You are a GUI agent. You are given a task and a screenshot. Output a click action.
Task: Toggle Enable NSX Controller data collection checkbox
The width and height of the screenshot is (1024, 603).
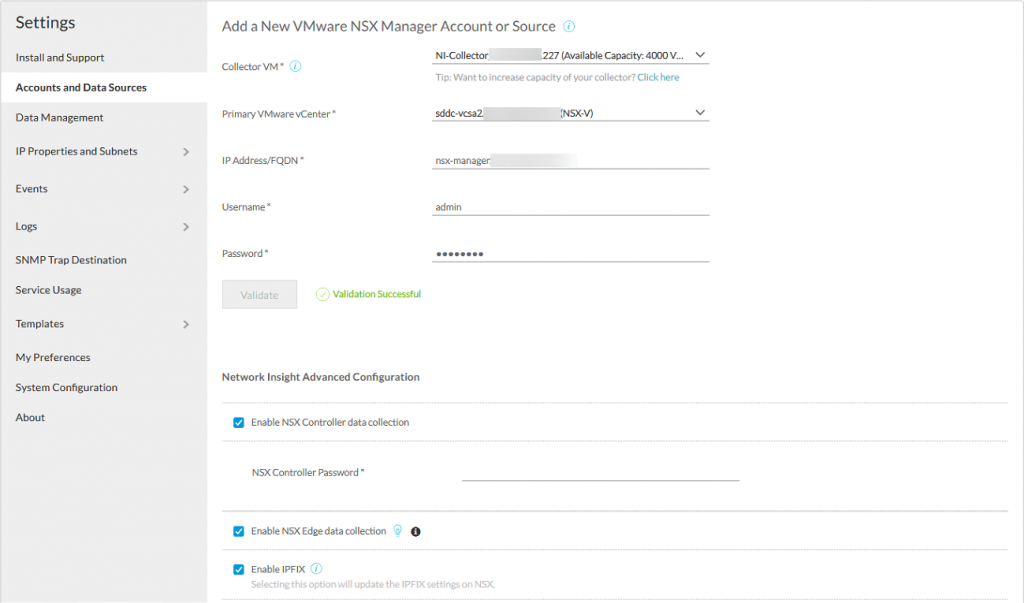238,423
